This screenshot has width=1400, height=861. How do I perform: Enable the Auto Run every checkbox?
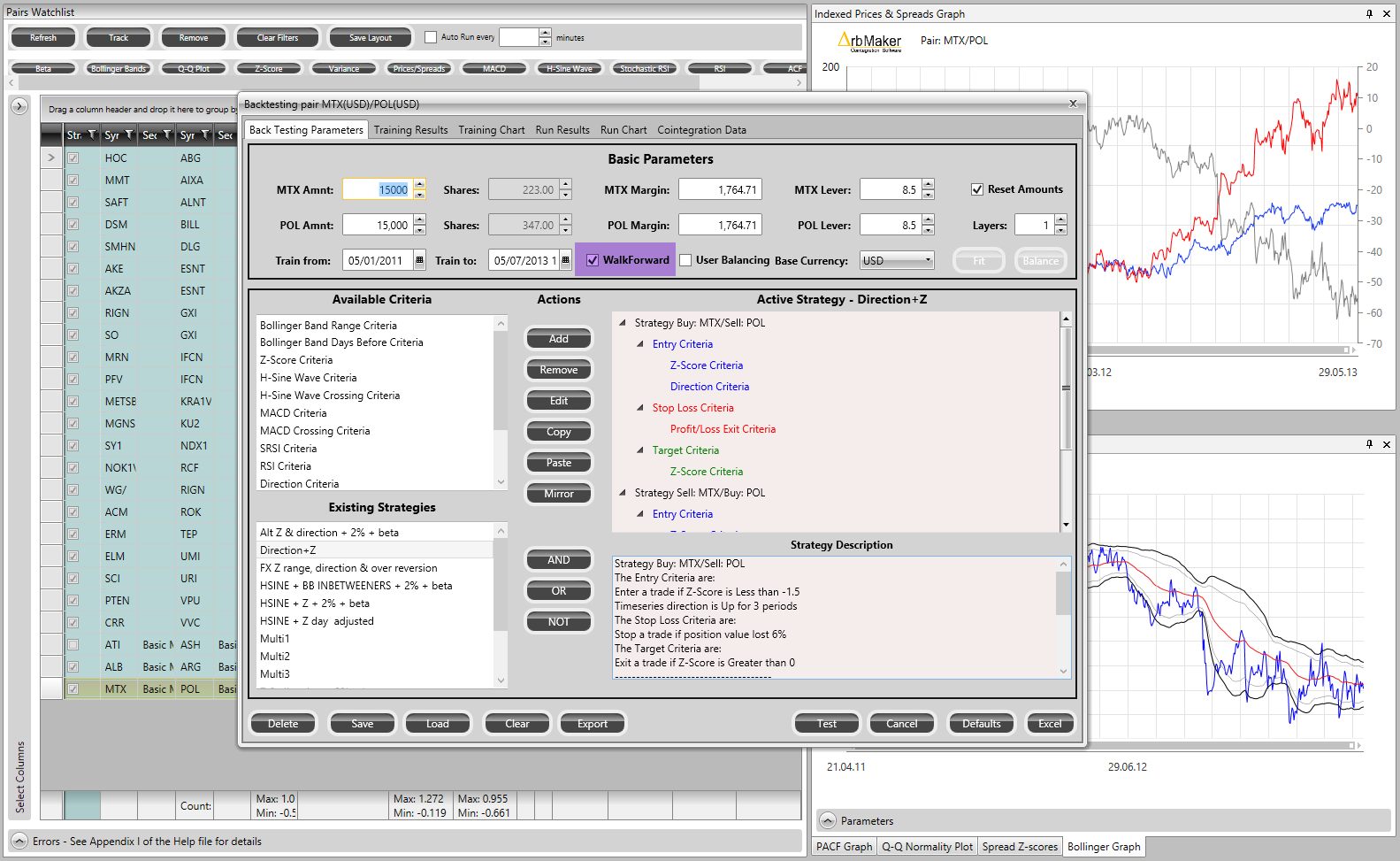pos(431,37)
